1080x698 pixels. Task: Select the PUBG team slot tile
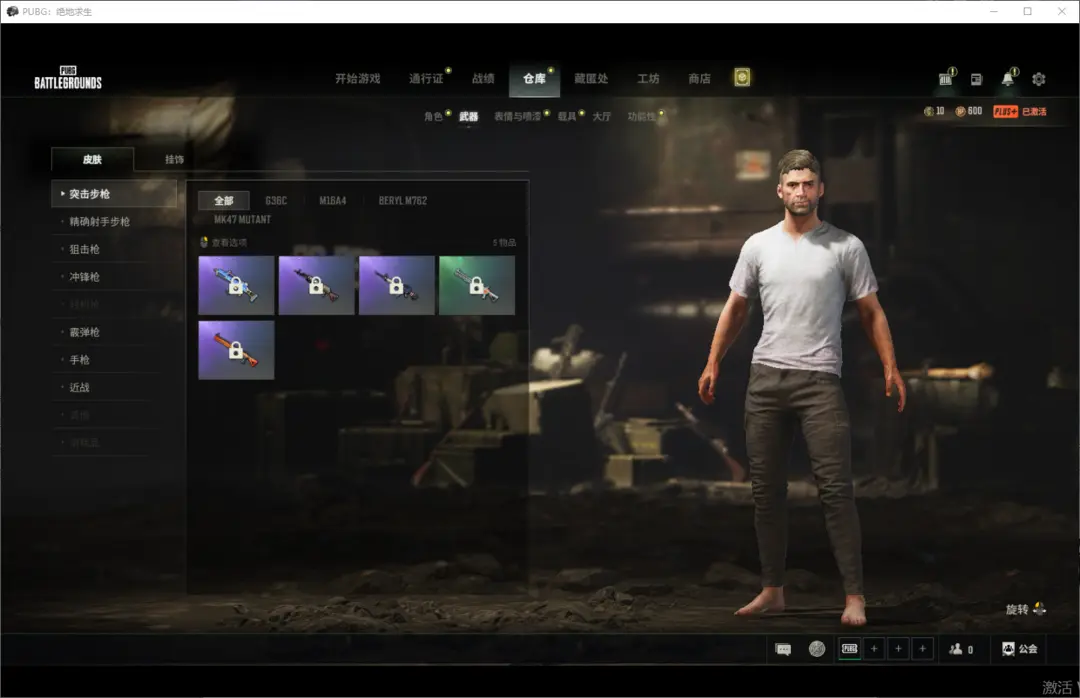click(x=850, y=648)
